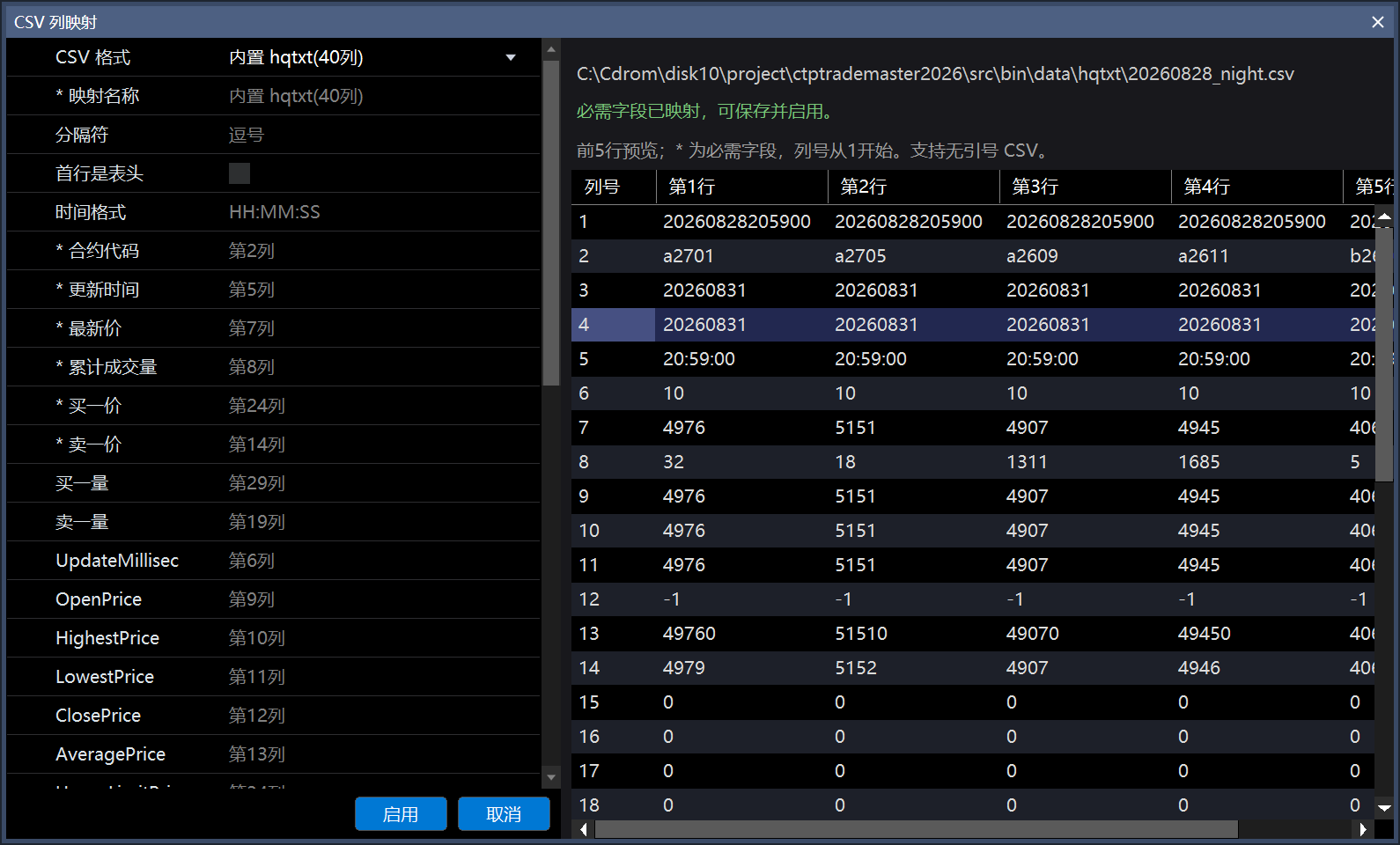The image size is (1400, 845).
Task: Select the 时间格式 value HH:MM:SS
Action: (x=274, y=212)
